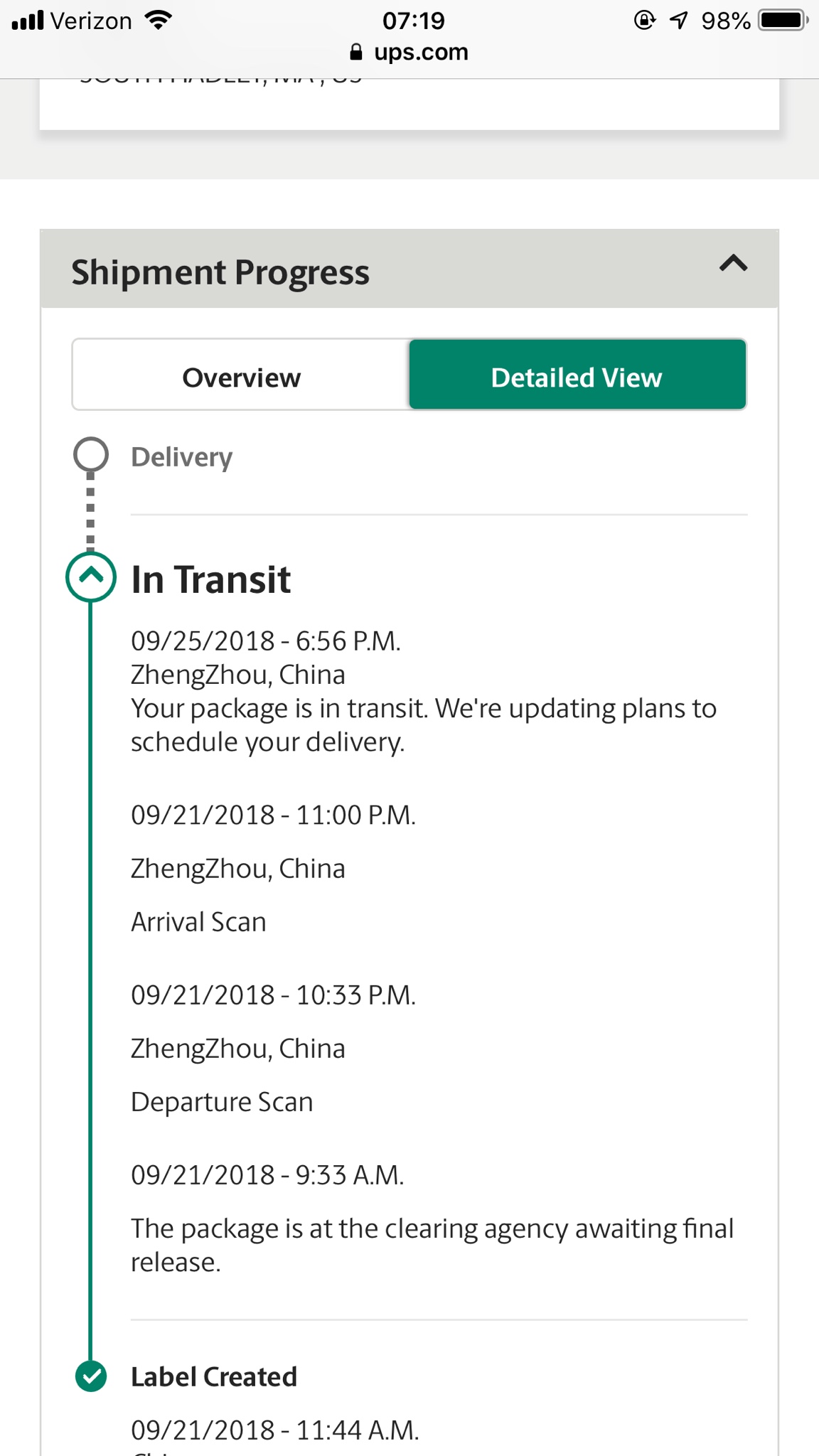Tap the location arrow status icon

click(x=679, y=20)
